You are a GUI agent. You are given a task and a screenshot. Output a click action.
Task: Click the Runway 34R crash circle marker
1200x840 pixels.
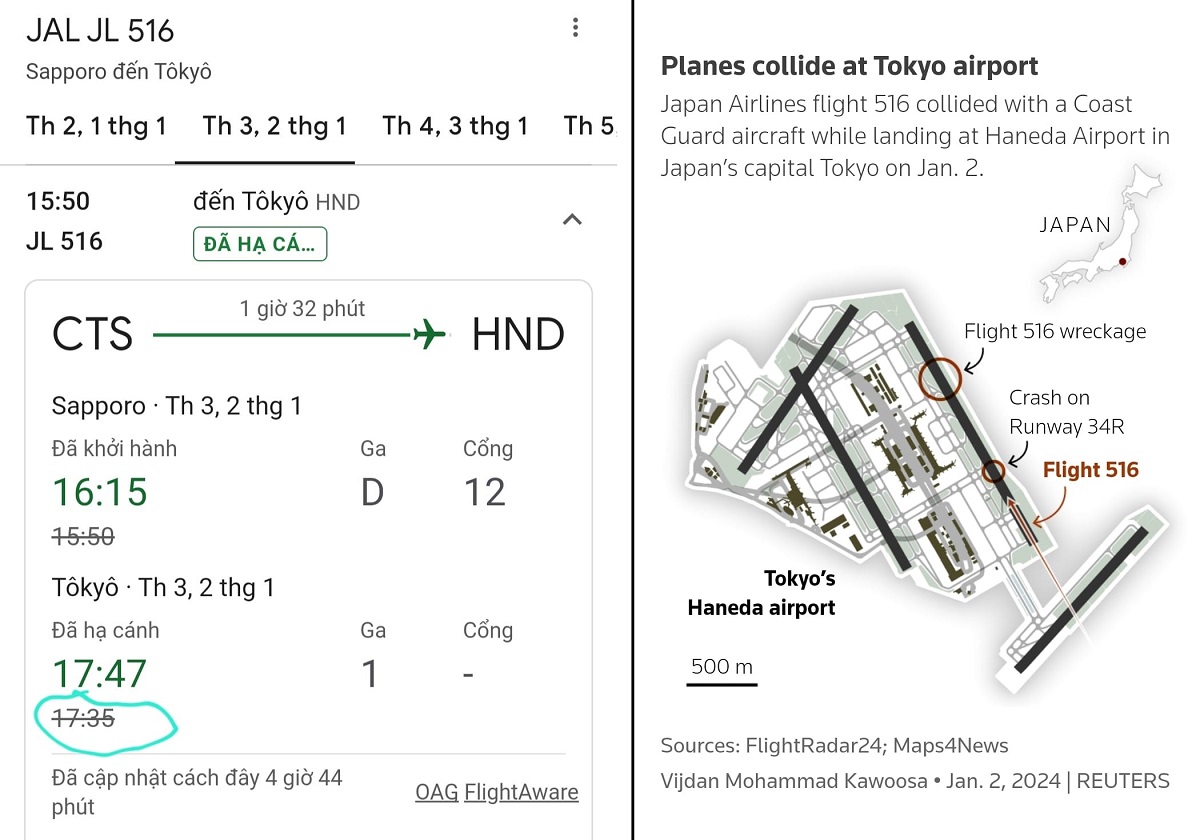pyautogui.click(x=994, y=472)
